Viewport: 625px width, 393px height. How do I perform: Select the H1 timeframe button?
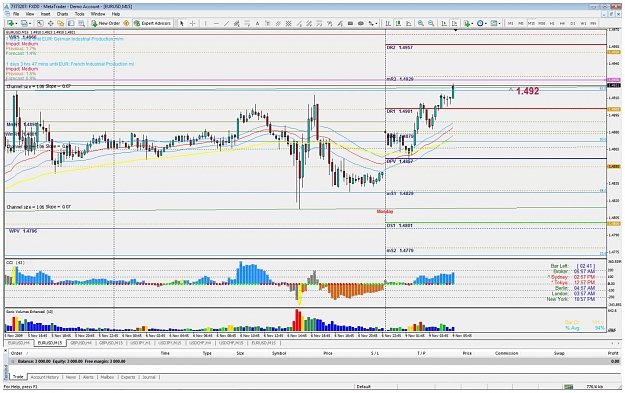[x=552, y=23]
